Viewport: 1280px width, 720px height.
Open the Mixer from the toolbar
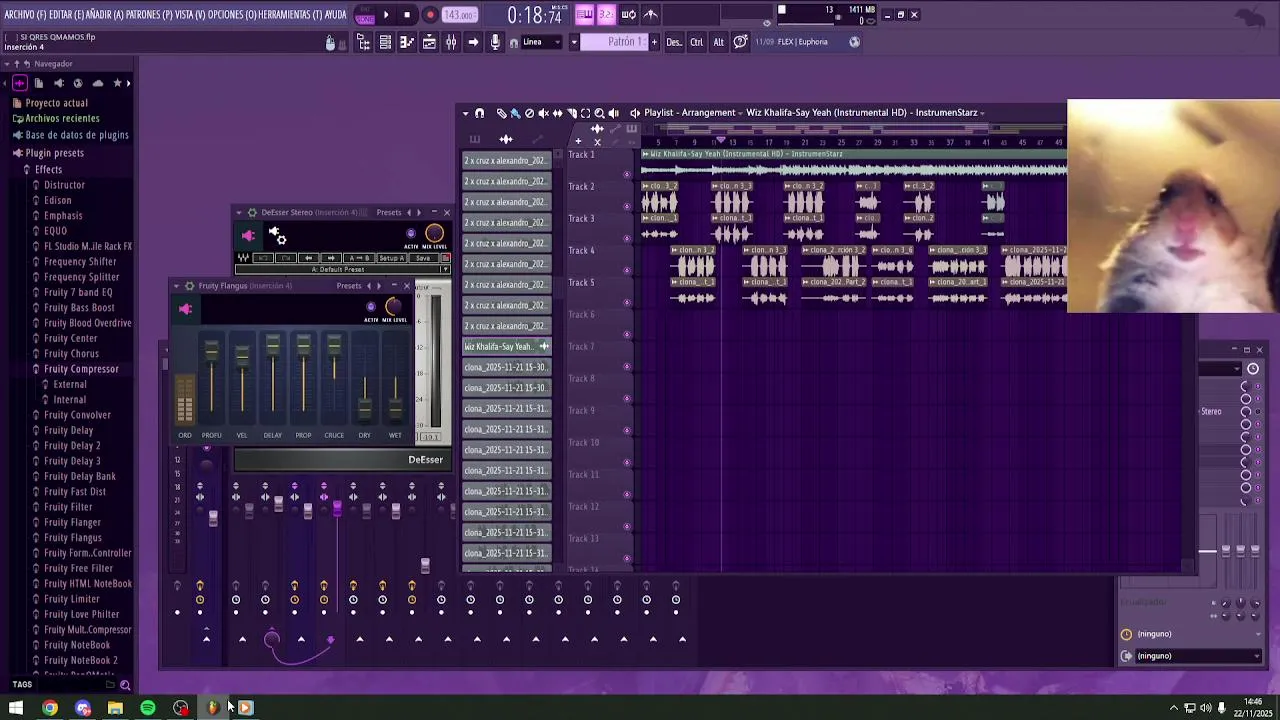tap(451, 42)
